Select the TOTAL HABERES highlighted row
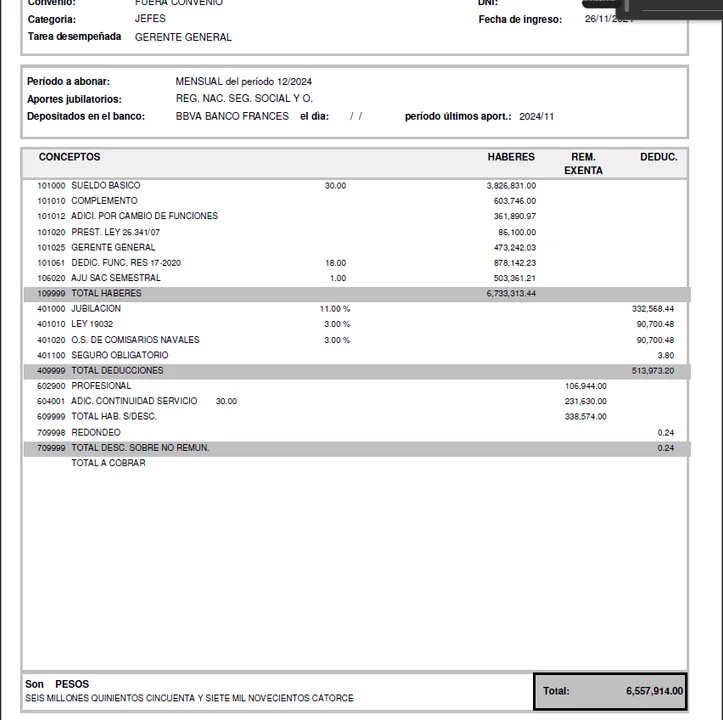The image size is (723, 720). 355,294
